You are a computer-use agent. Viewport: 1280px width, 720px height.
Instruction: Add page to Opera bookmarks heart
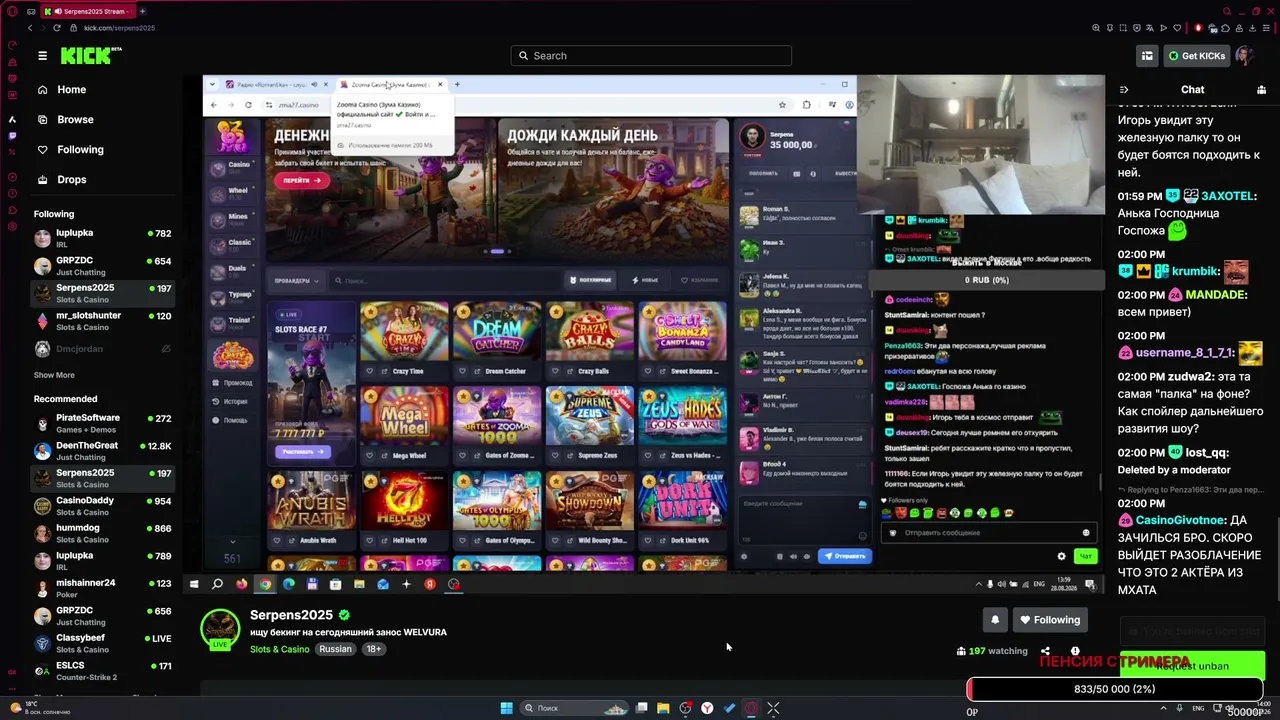pos(1176,28)
